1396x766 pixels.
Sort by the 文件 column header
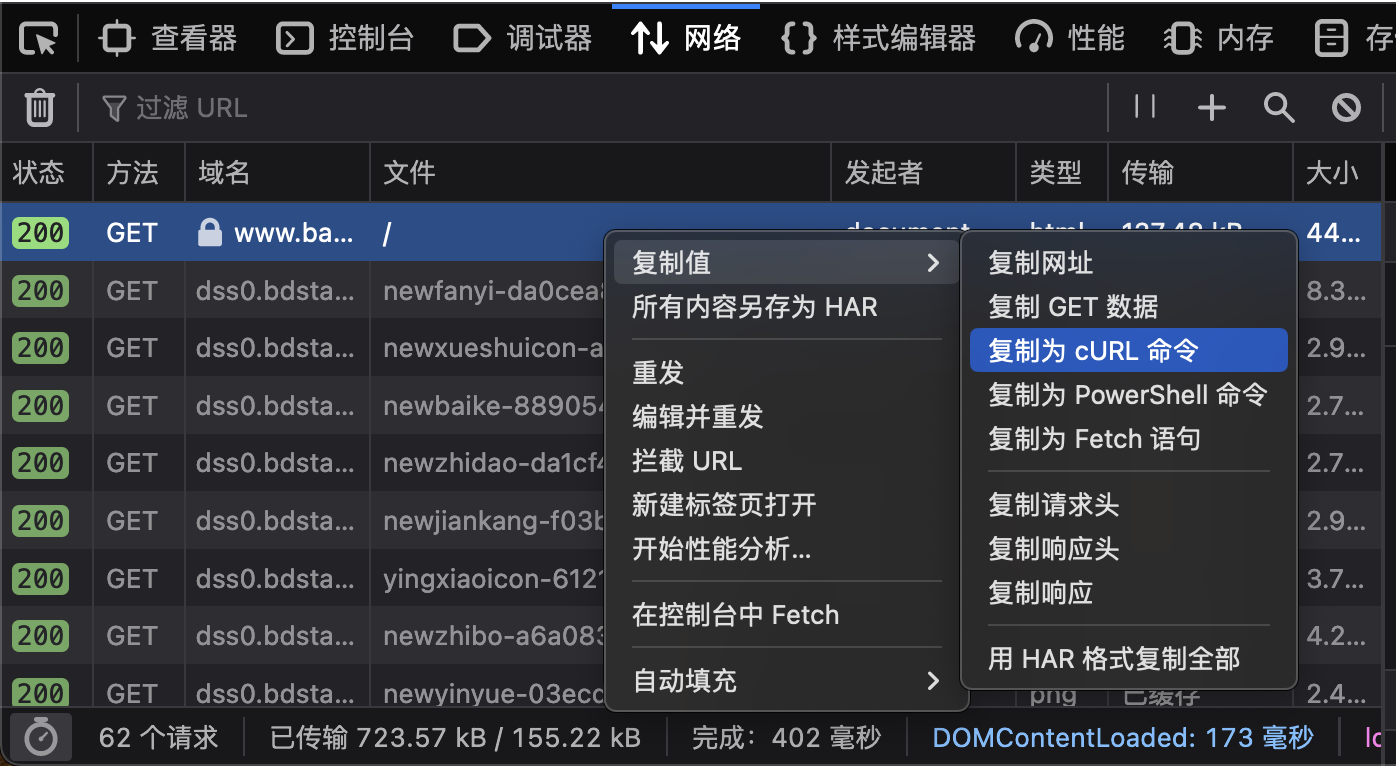(x=600, y=173)
